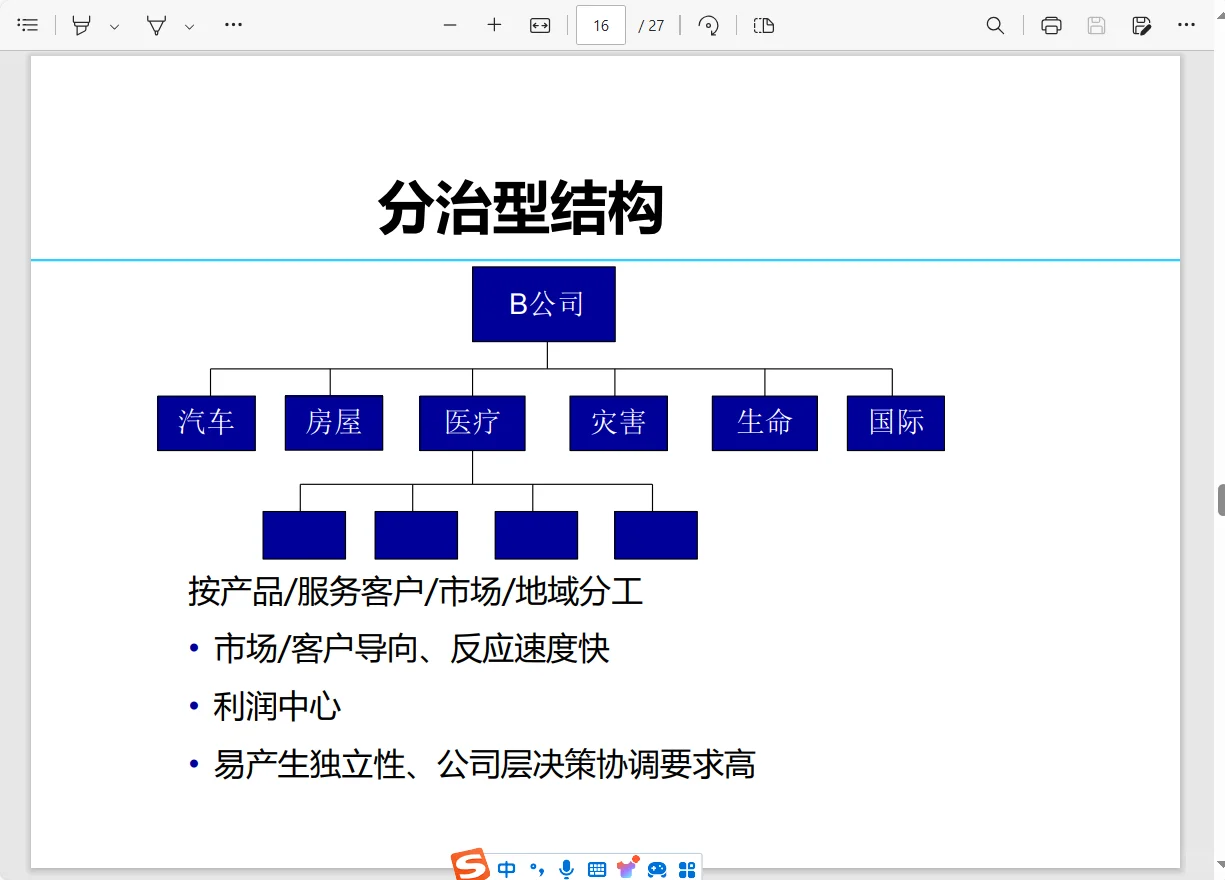Zoom out of the document
This screenshot has height=880, width=1225.
point(449,25)
